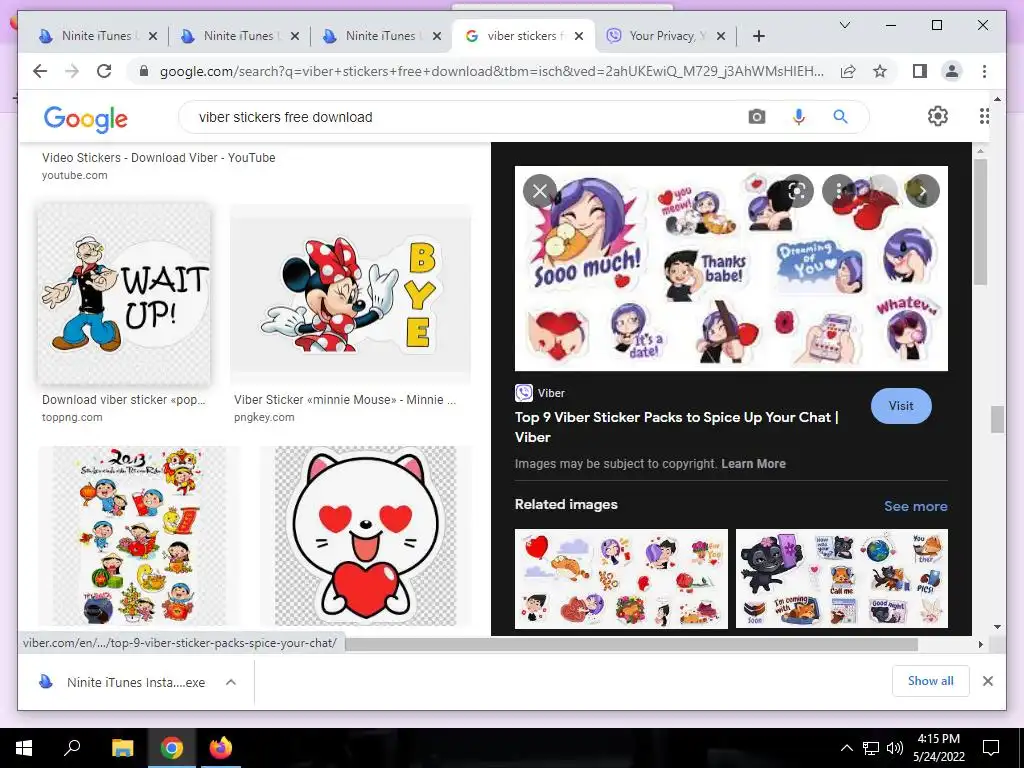Screen dimensions: 1024x768
Task: Go back to previous page
Action: point(40,71)
